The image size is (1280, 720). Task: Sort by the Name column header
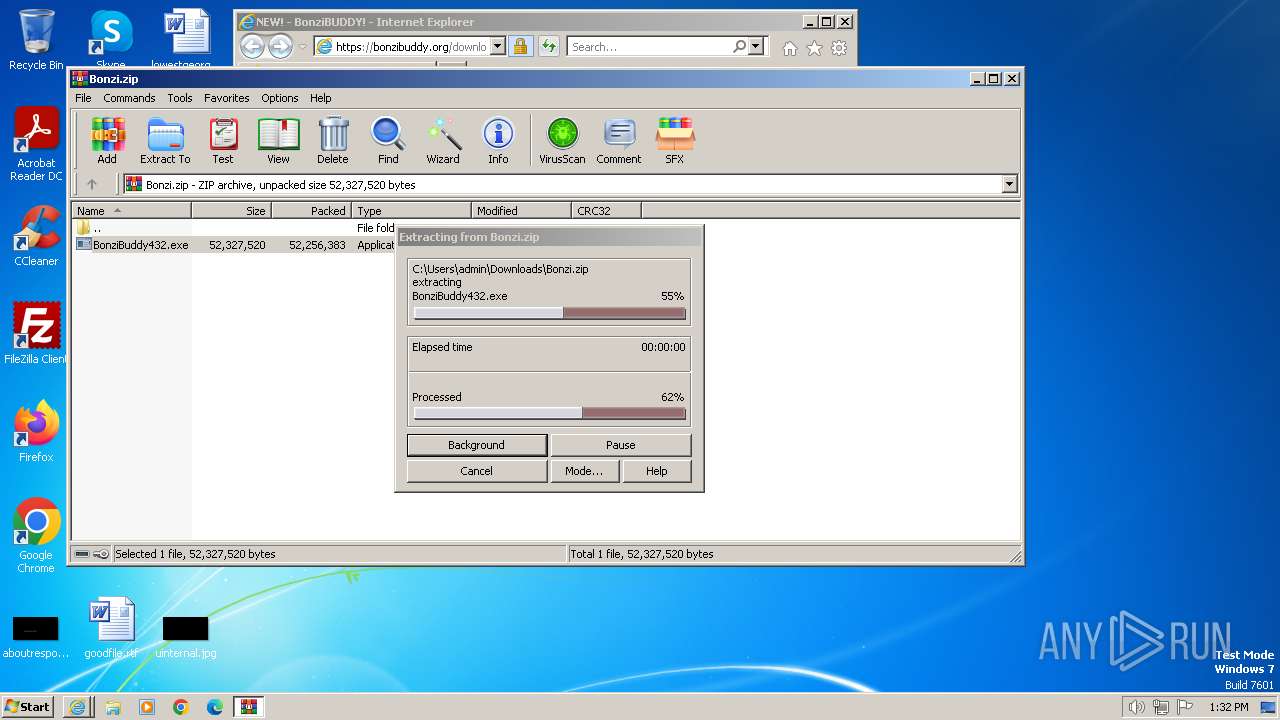click(x=131, y=211)
